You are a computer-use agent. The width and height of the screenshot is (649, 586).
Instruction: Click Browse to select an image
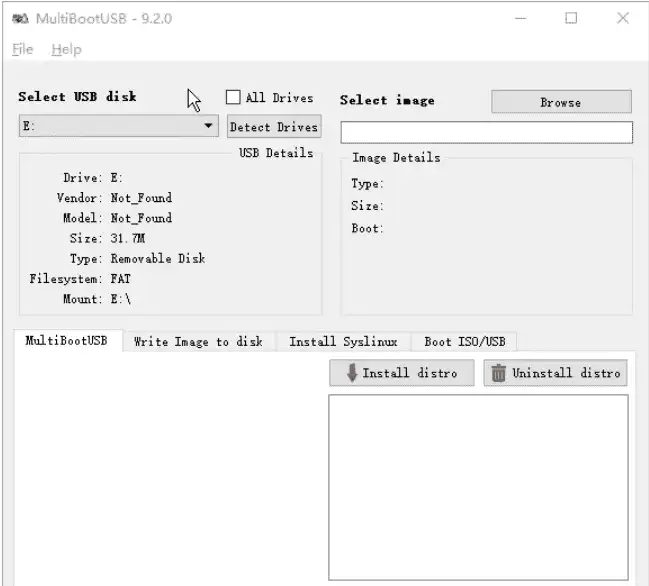pos(561,102)
